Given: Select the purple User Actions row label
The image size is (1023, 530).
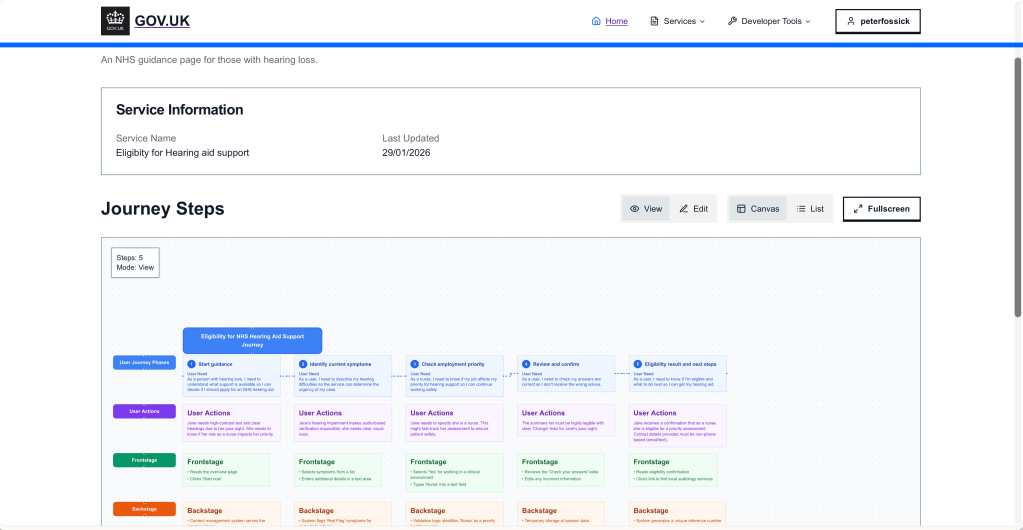Looking at the screenshot, I should (144, 411).
